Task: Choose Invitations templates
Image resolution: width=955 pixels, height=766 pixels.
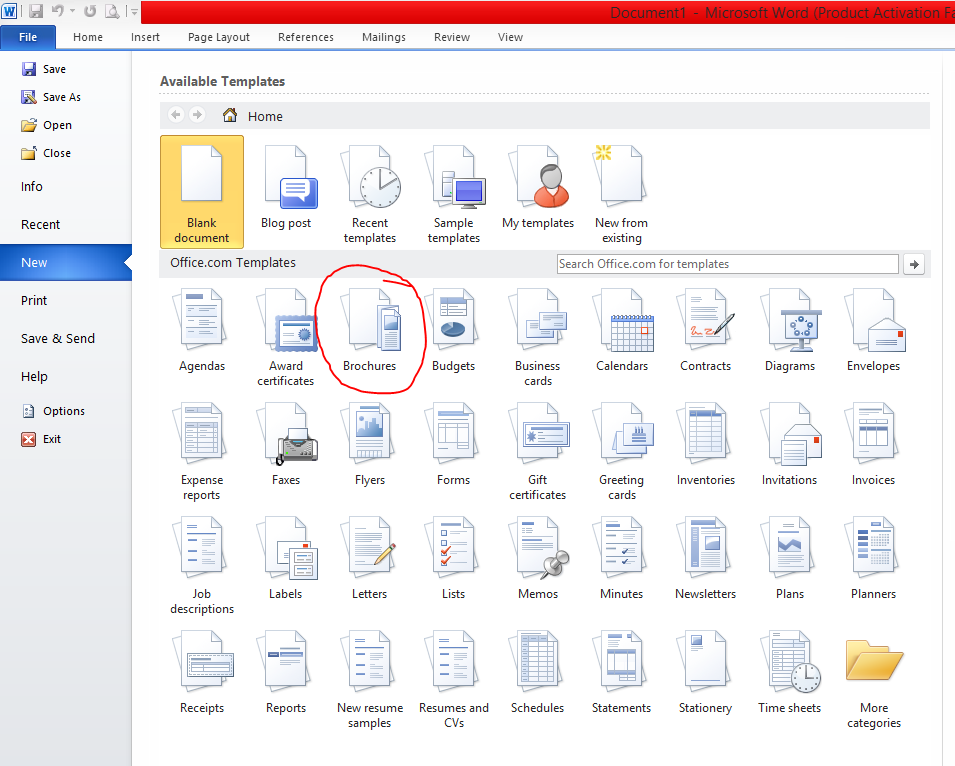Action: 789,444
